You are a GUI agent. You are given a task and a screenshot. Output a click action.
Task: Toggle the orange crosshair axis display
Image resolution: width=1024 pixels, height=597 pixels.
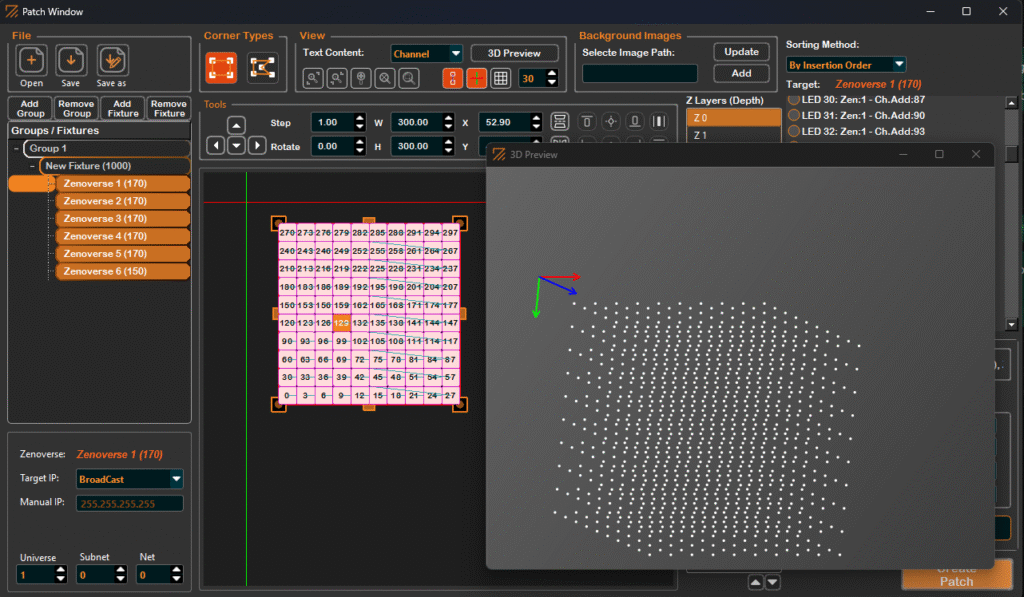(x=476, y=77)
